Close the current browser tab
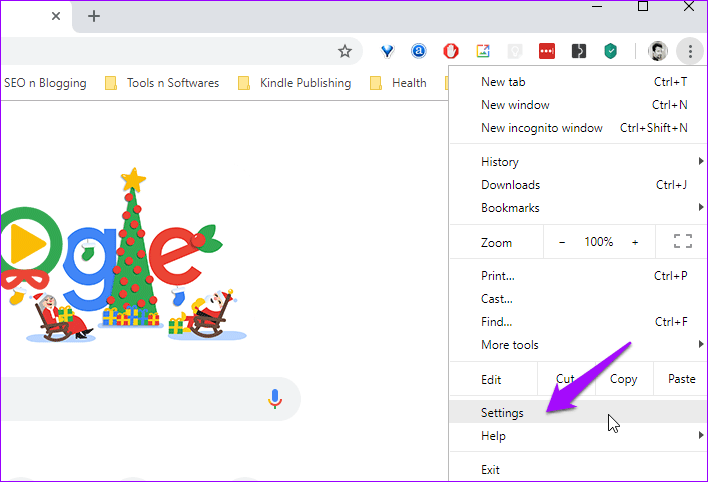The width and height of the screenshot is (708, 482). point(56,16)
